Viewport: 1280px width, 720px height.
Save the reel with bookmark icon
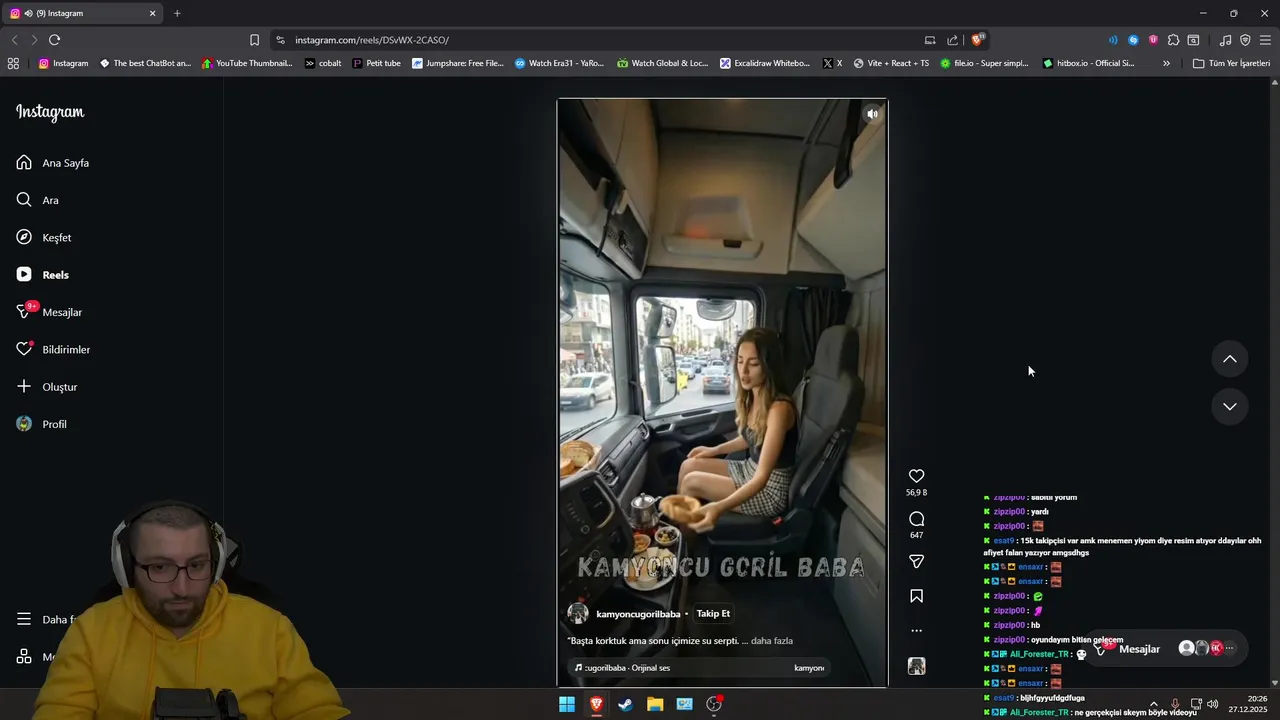916,596
